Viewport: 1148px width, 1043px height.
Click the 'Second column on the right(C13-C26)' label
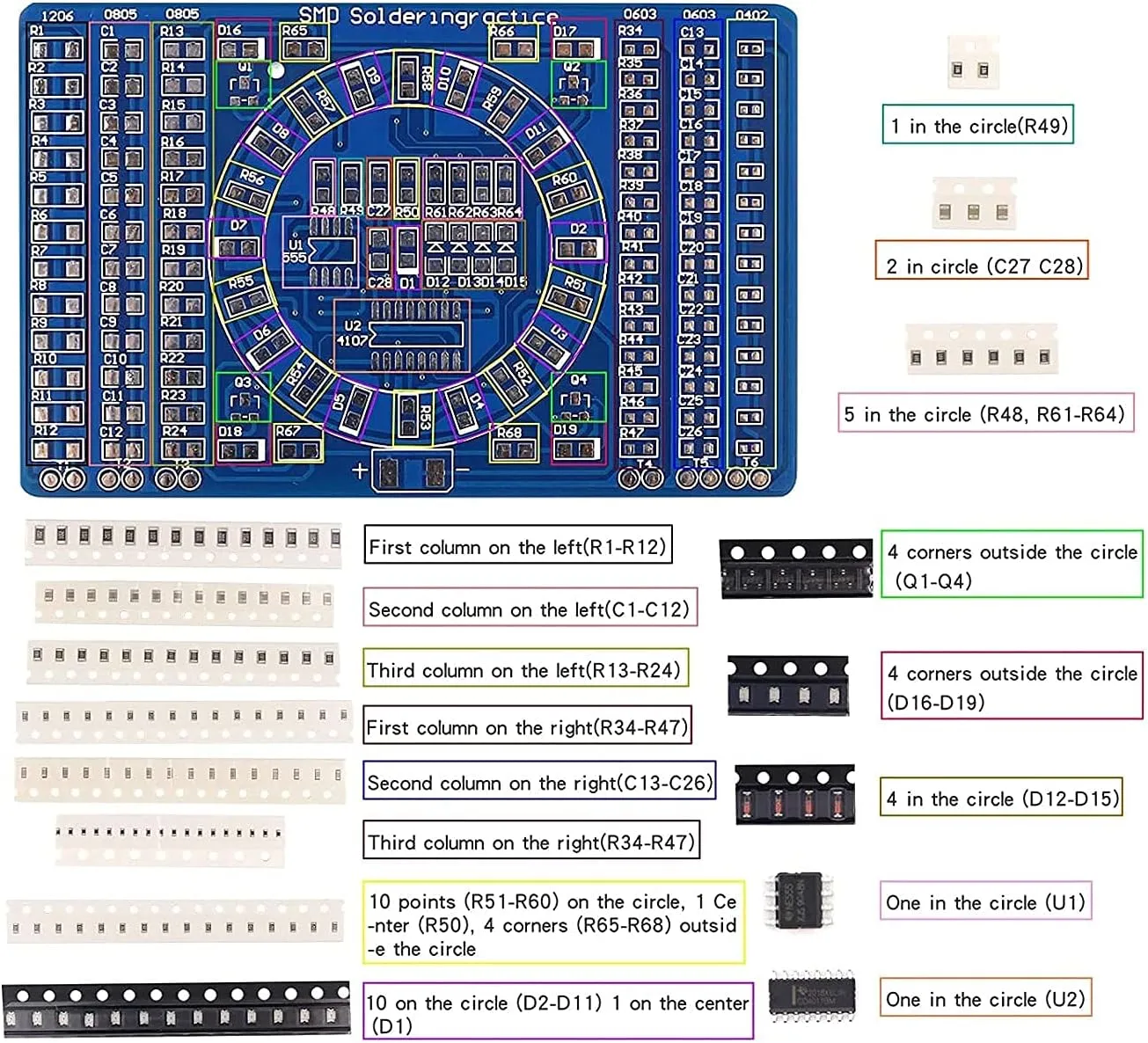tap(539, 780)
